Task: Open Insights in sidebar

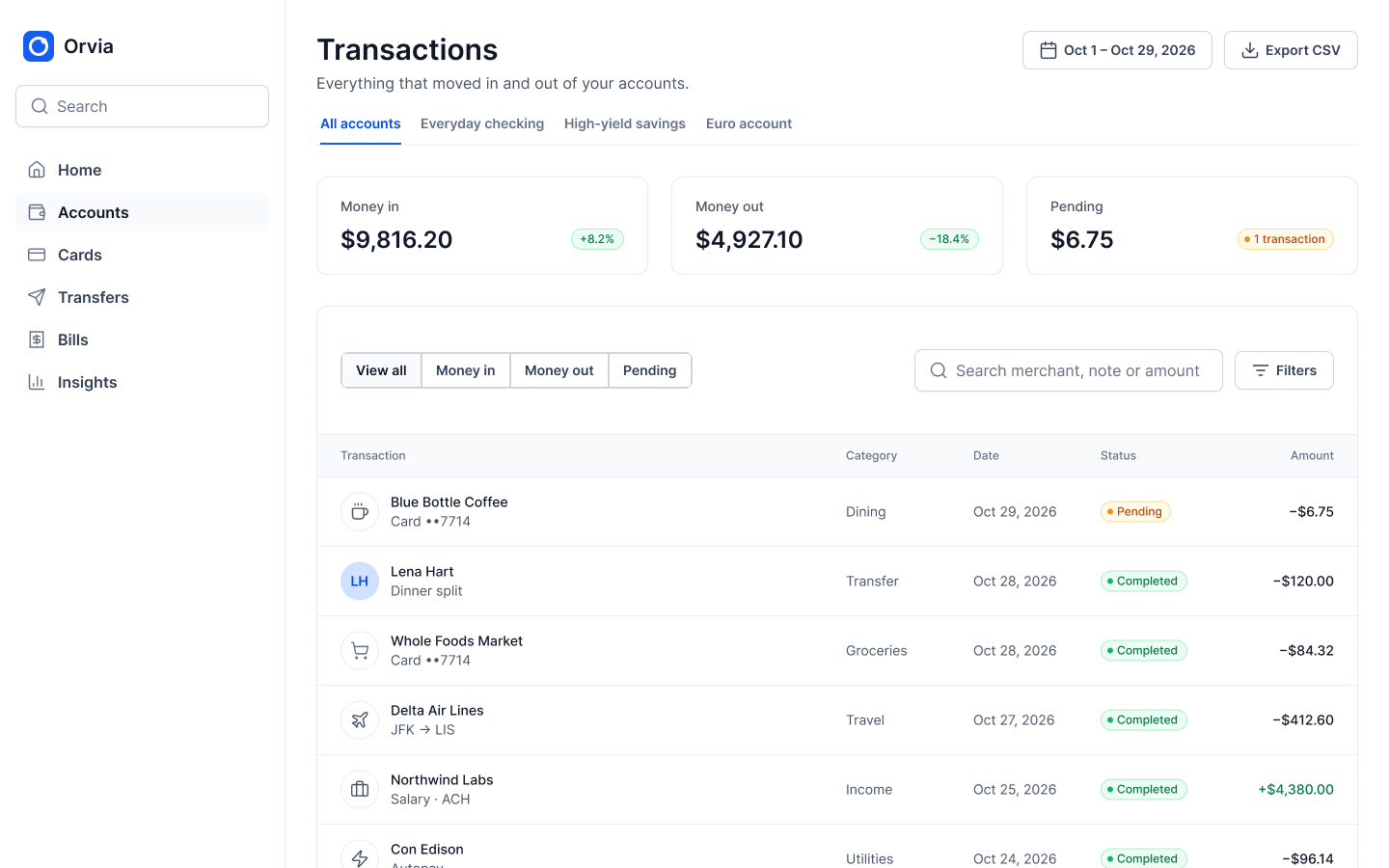Action: (x=142, y=382)
